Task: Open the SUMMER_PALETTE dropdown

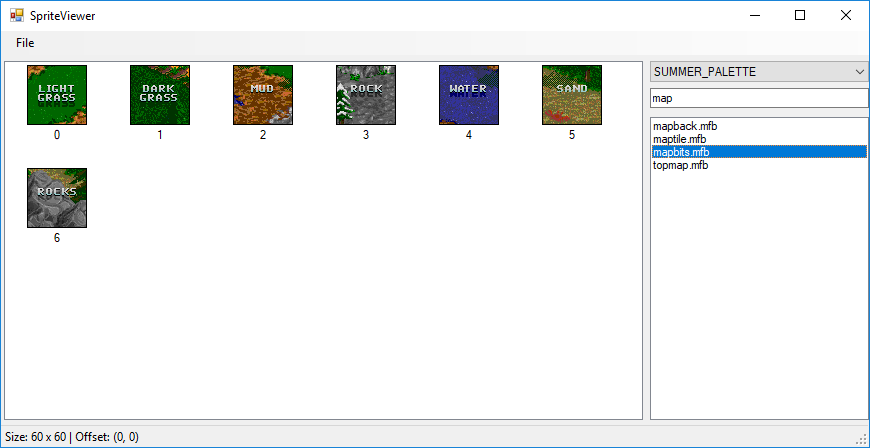Action: [759, 72]
